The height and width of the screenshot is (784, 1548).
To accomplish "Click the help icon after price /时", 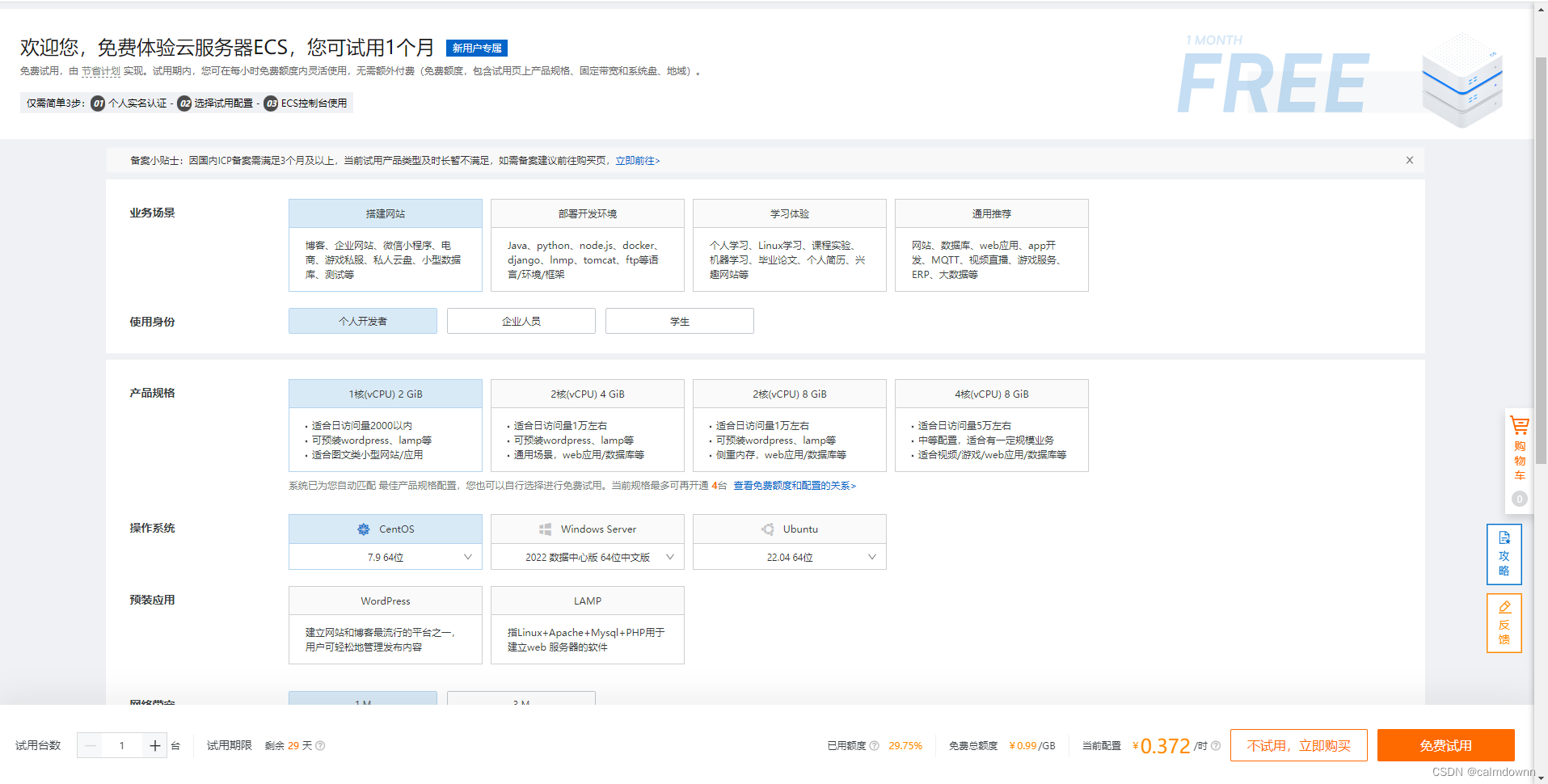I will click(1216, 746).
